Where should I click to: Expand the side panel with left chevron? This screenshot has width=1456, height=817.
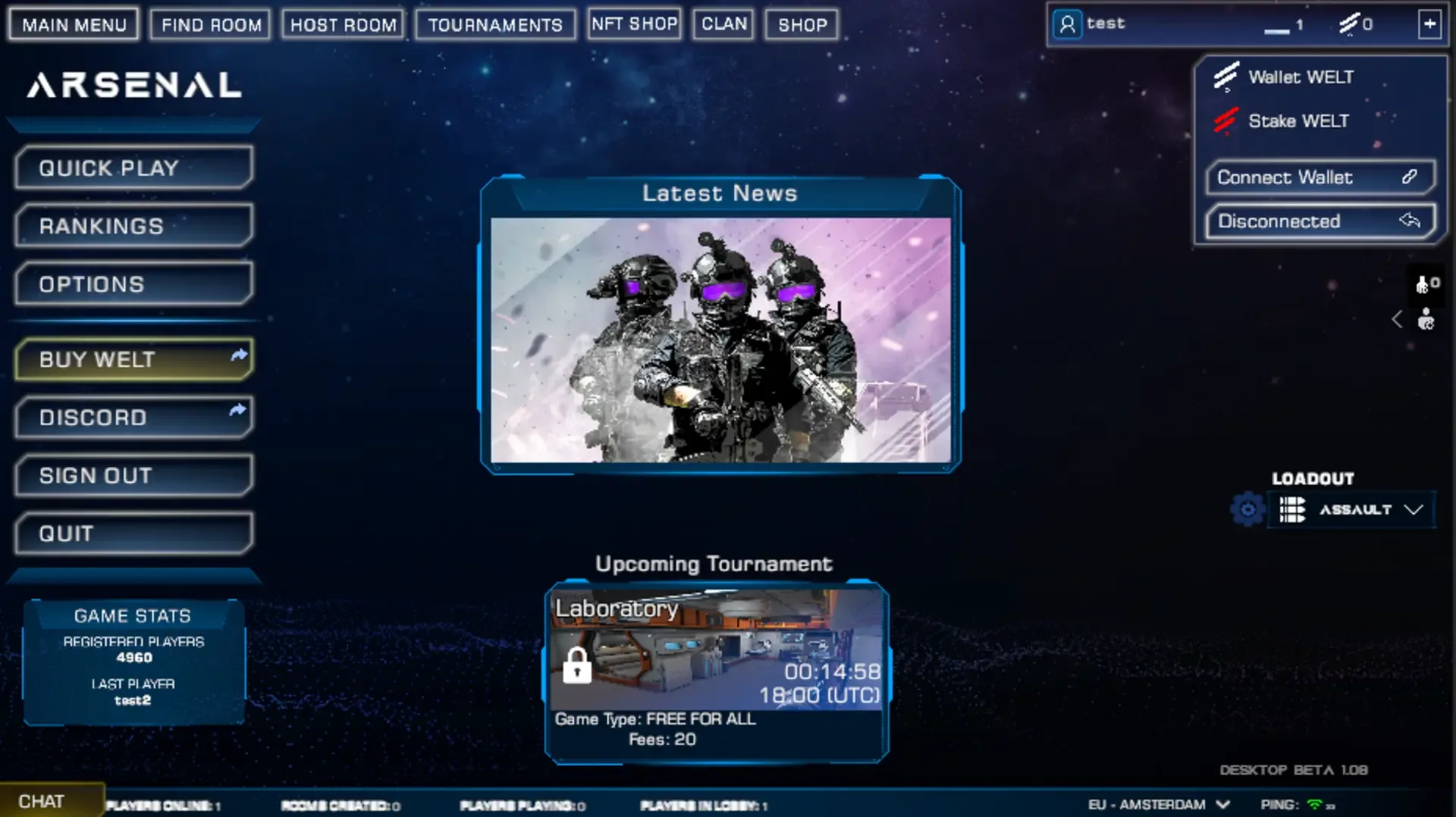pyautogui.click(x=1397, y=320)
